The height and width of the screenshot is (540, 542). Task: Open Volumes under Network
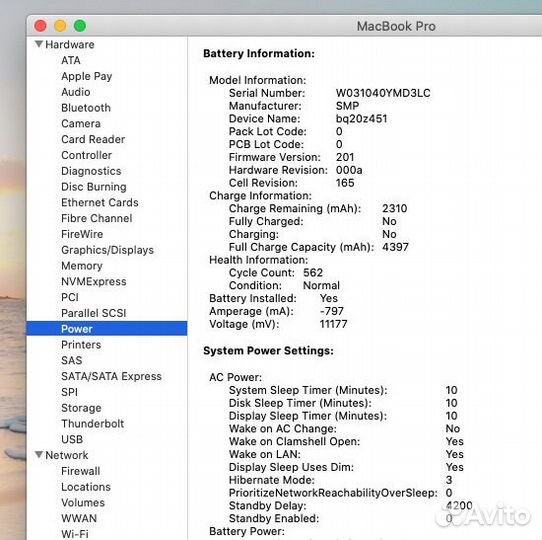click(83, 503)
